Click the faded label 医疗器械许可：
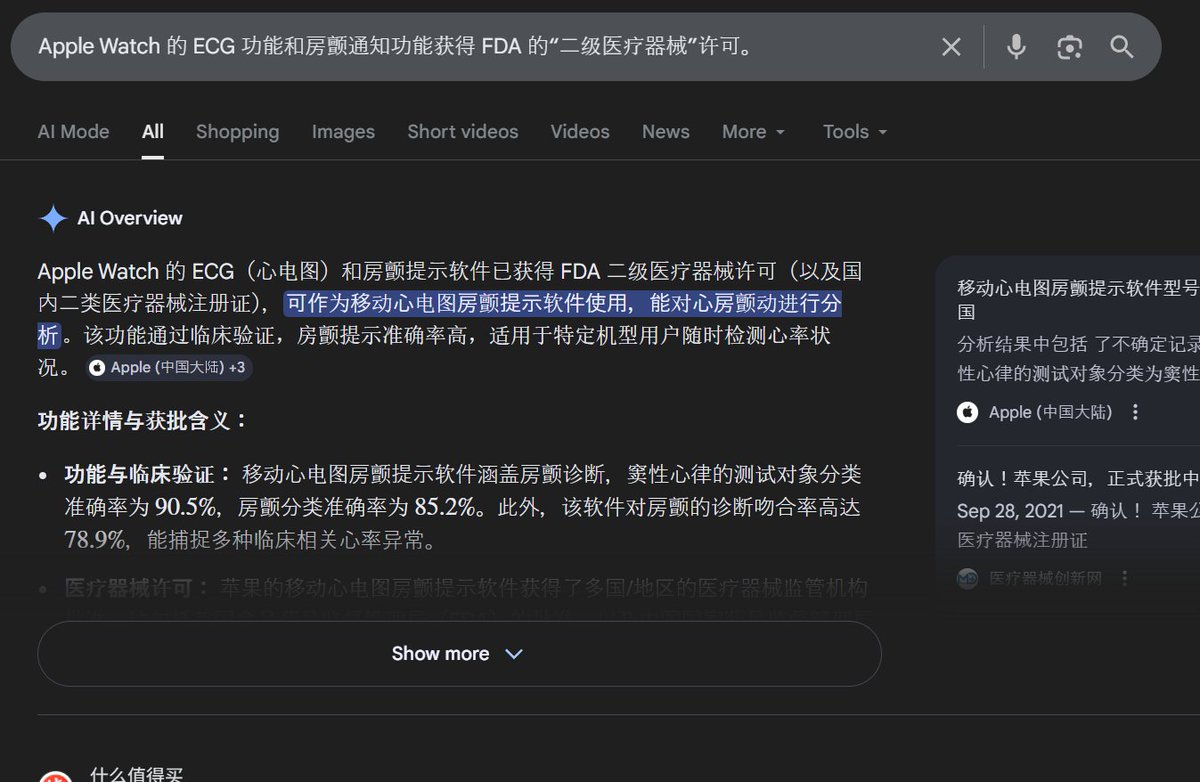The height and width of the screenshot is (782, 1200). click(x=138, y=587)
